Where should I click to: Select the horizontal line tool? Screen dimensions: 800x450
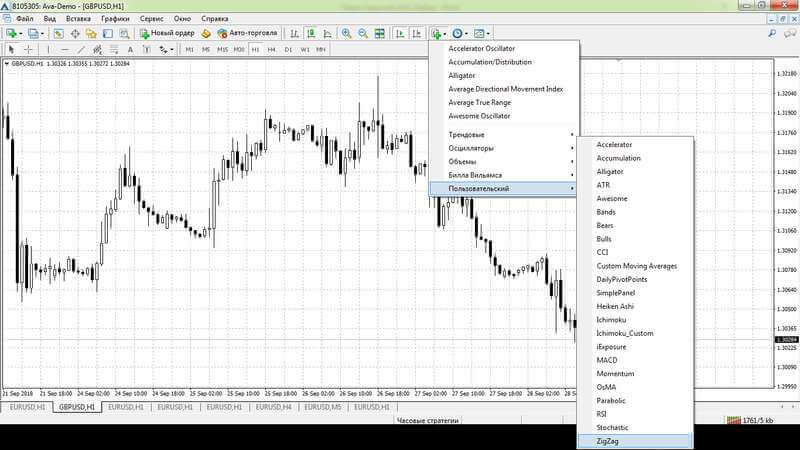64,49
